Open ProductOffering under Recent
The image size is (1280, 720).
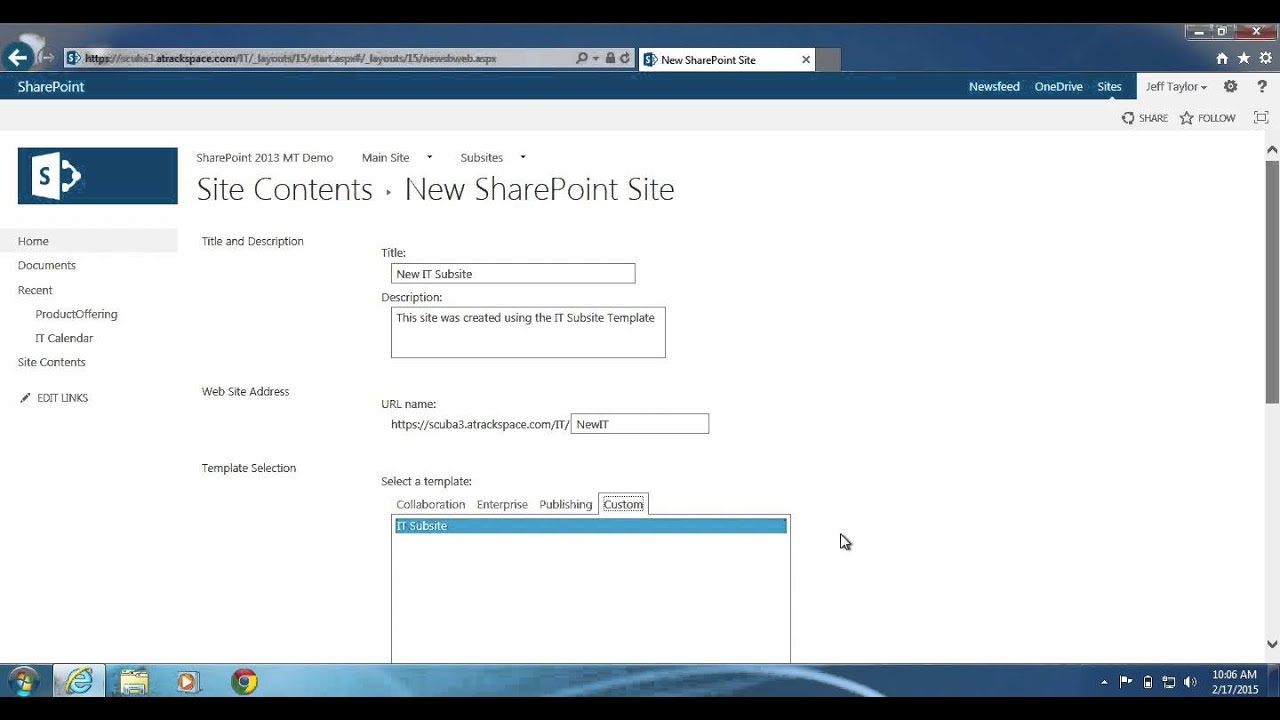(x=77, y=314)
